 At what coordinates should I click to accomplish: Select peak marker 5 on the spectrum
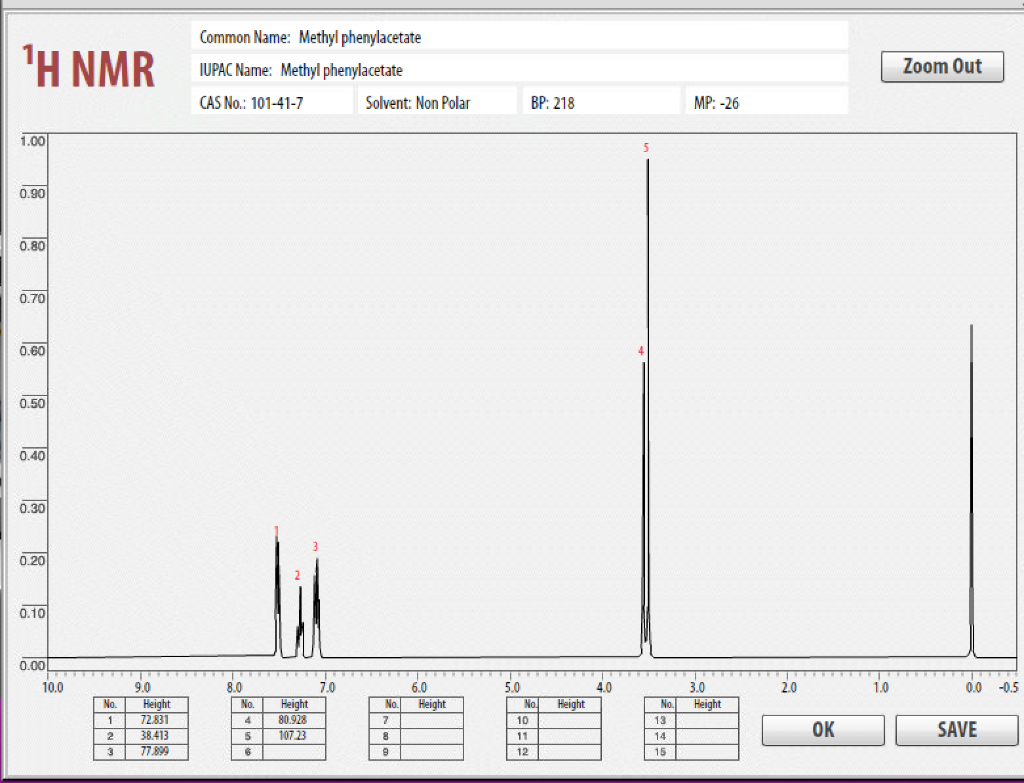click(646, 148)
